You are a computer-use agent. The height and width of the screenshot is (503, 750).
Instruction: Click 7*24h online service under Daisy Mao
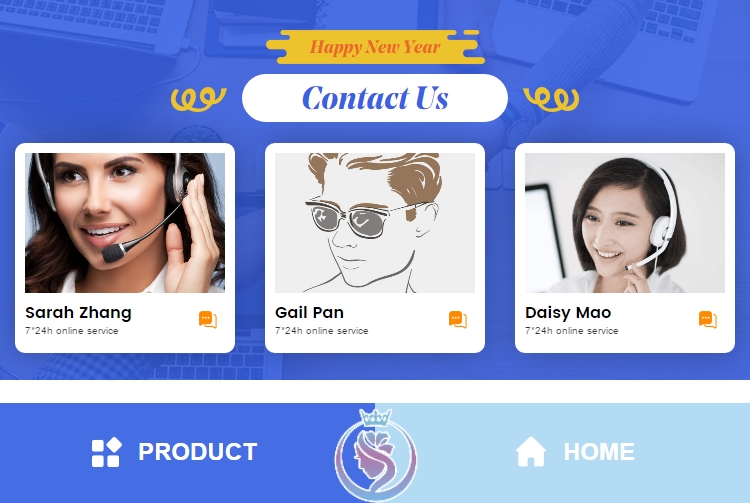[572, 331]
